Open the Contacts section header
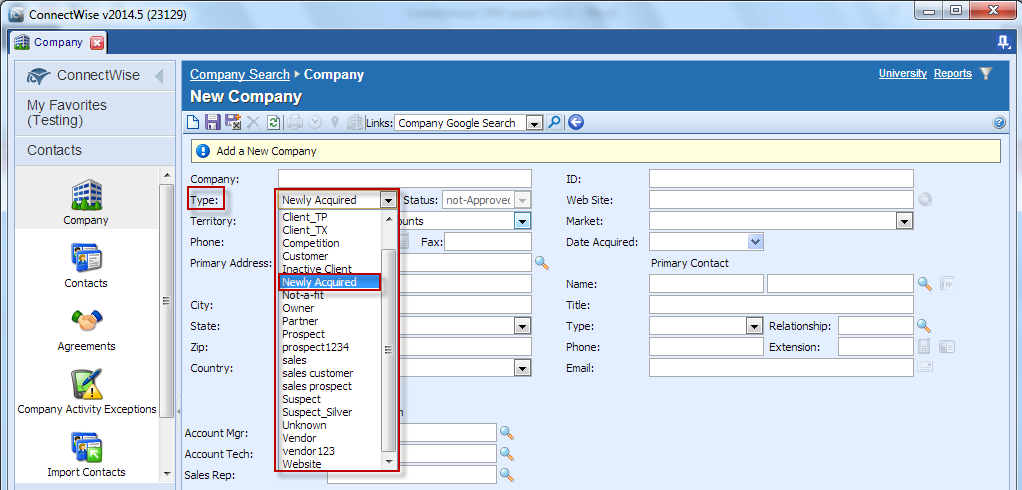The width and height of the screenshot is (1022, 490). point(95,151)
